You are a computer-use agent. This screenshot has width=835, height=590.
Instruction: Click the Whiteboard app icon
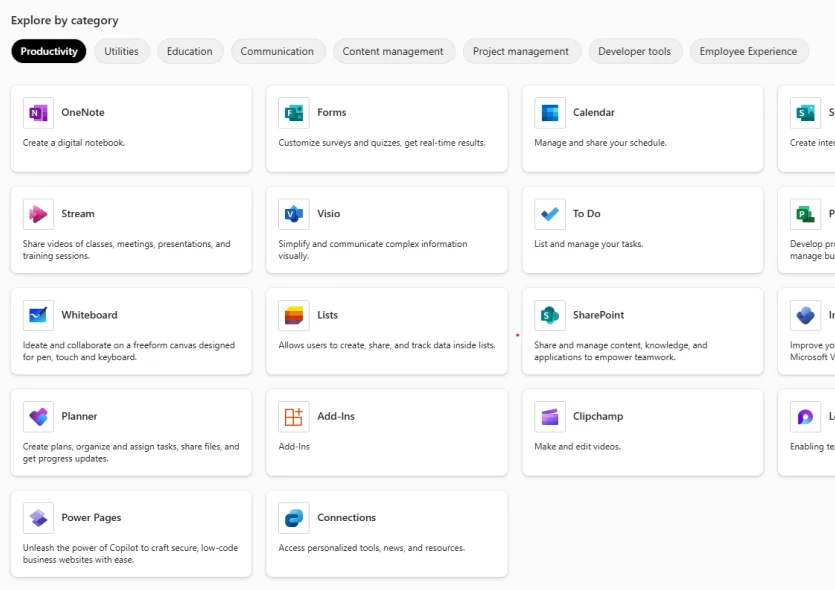click(38, 315)
